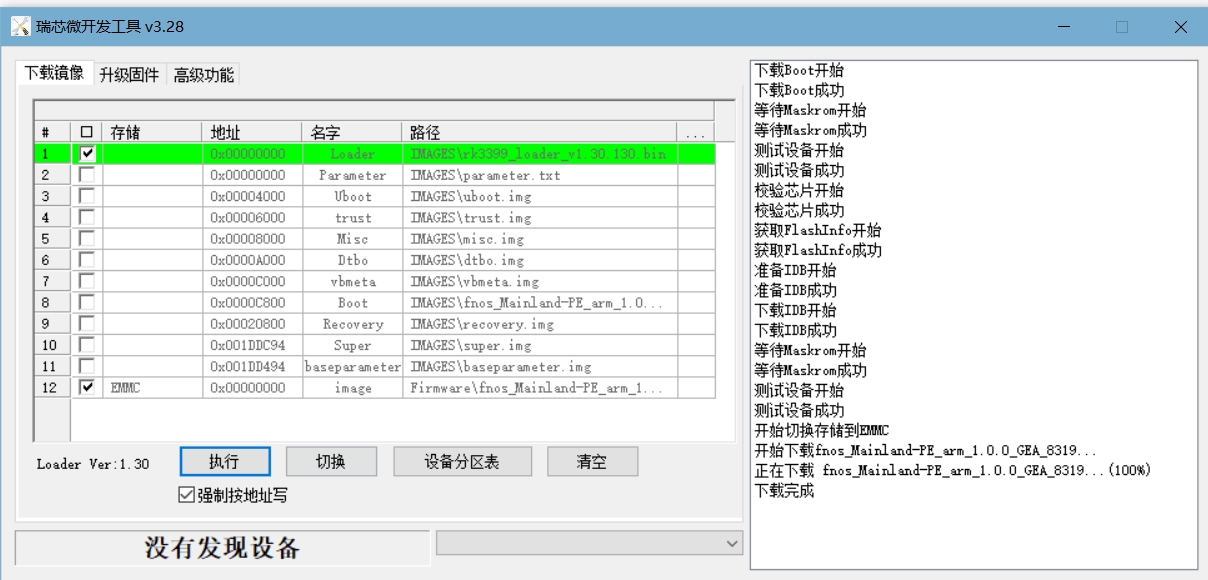This screenshot has height=580, width=1208.
Task: Check the Boot row checkbox
Action: click(x=87, y=302)
